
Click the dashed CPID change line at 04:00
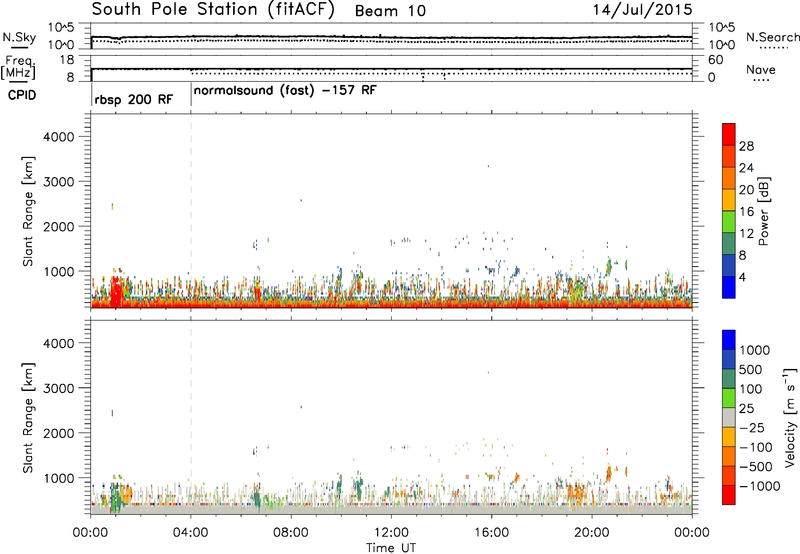pyautogui.click(x=191, y=211)
